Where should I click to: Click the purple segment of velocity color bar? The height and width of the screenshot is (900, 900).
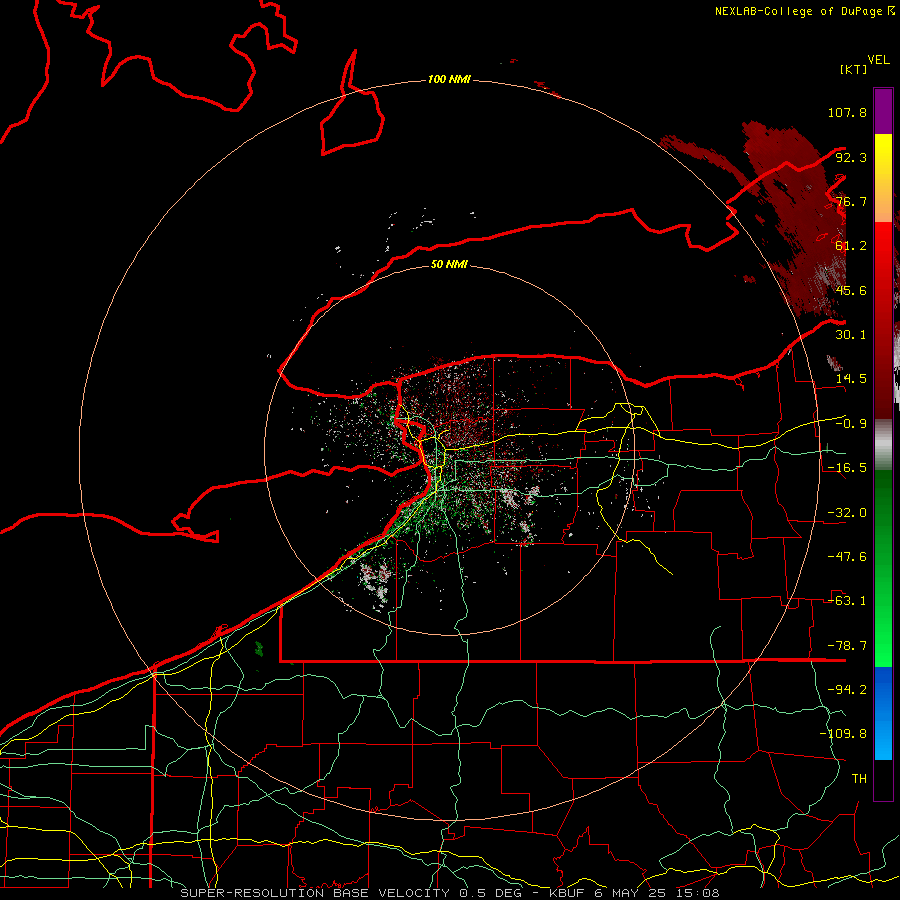[x=883, y=111]
